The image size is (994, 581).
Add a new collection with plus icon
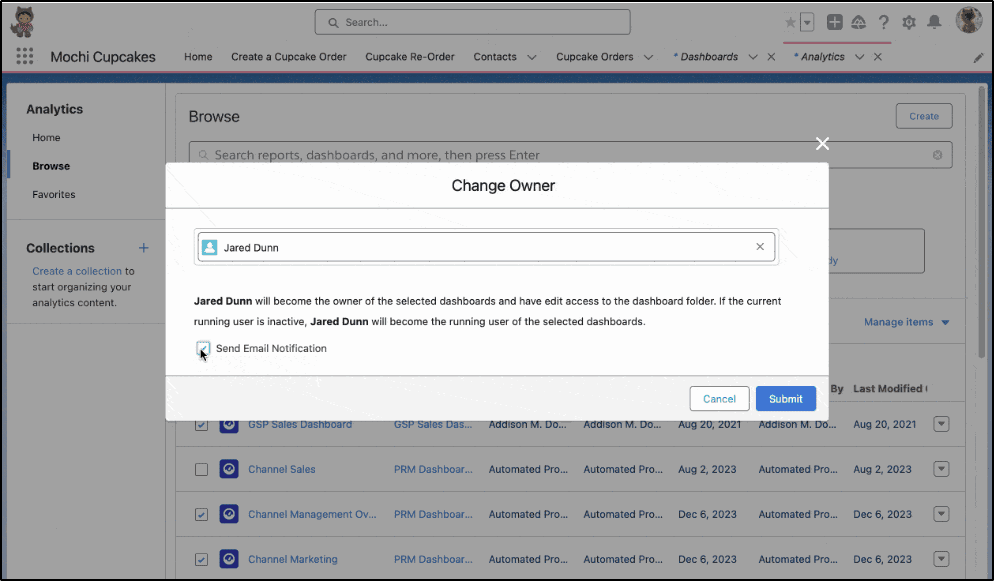144,248
